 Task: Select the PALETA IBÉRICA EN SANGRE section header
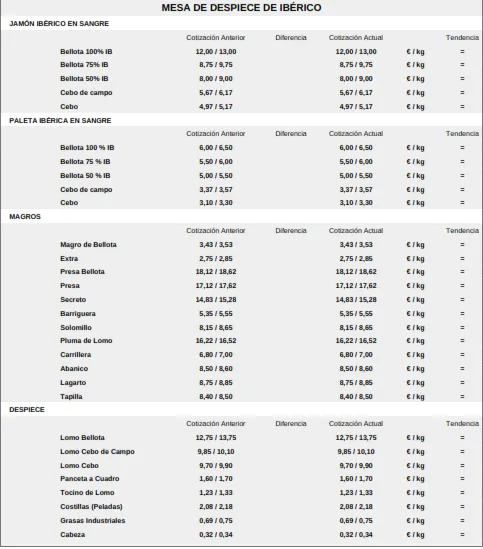tap(60, 120)
